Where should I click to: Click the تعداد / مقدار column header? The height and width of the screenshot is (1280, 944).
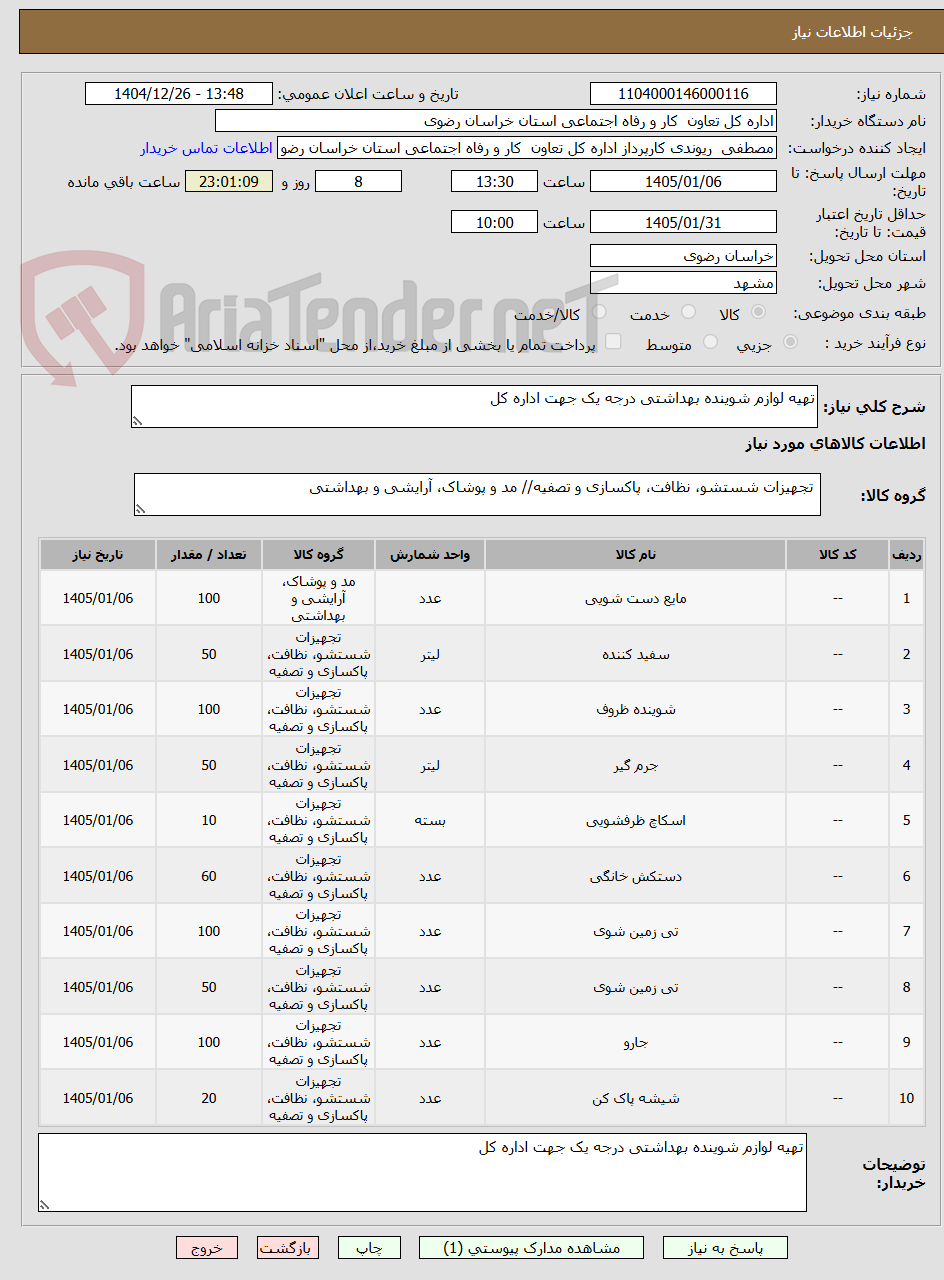(209, 554)
